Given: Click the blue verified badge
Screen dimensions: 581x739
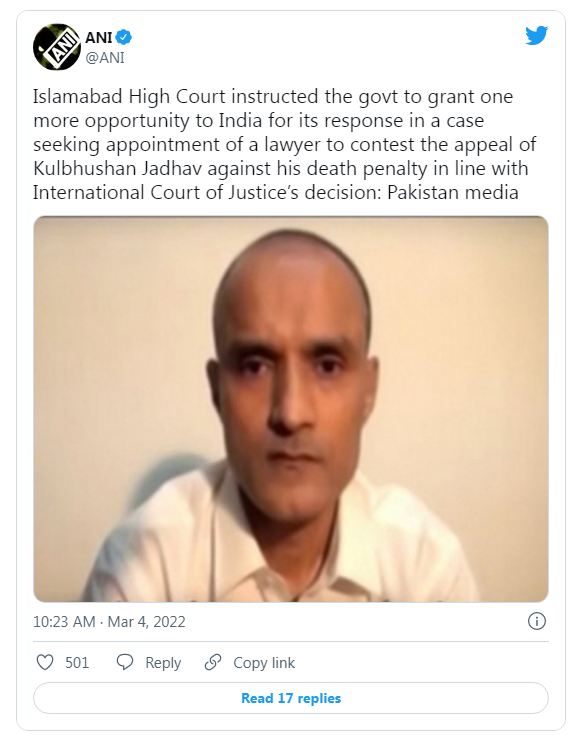Looking at the screenshot, I should (124, 37).
